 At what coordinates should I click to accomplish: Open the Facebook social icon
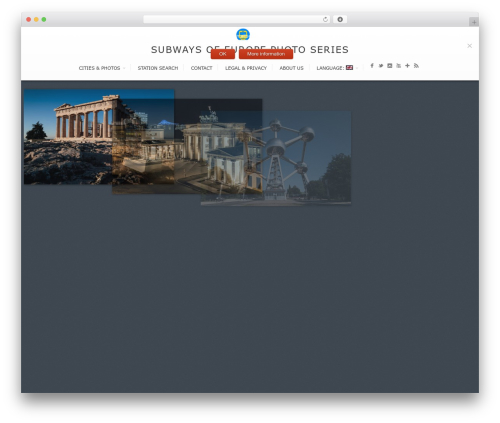(372, 66)
